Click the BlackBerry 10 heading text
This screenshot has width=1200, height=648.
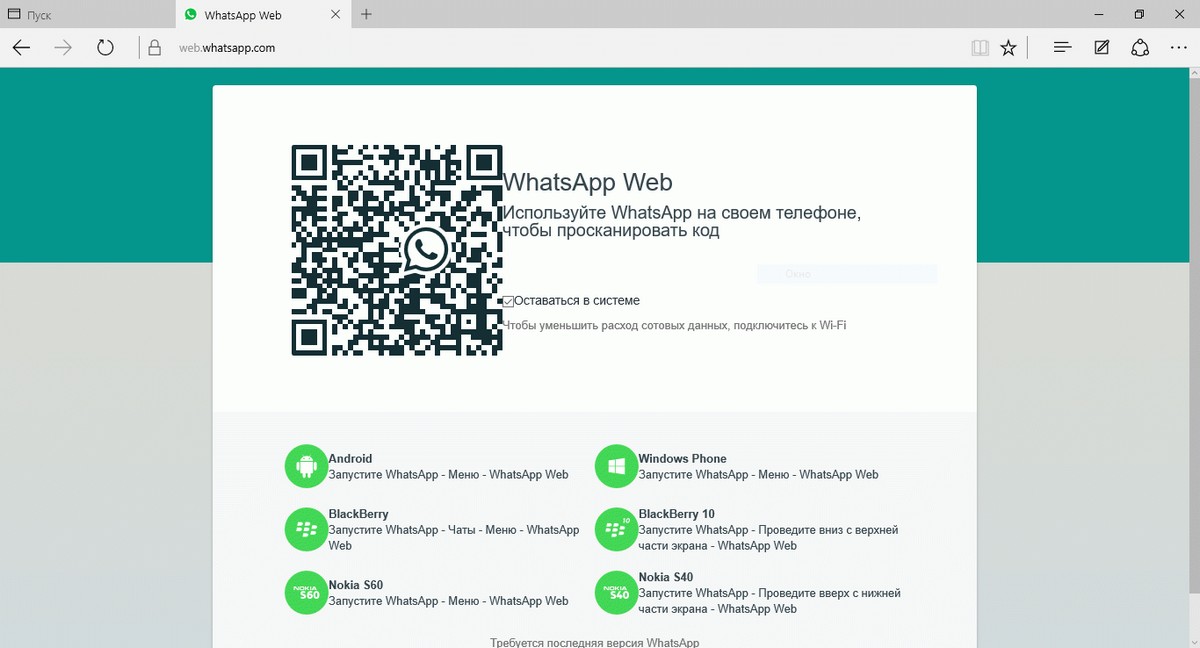[x=677, y=514]
